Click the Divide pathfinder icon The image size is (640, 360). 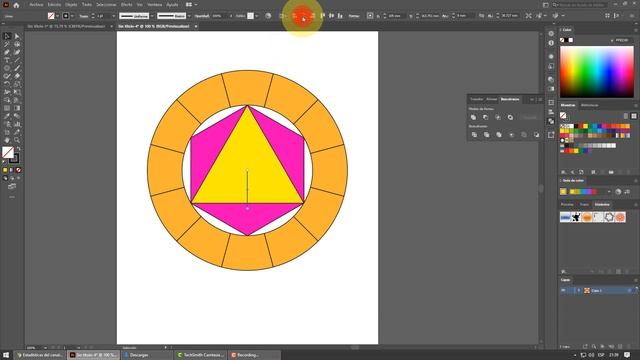(474, 135)
